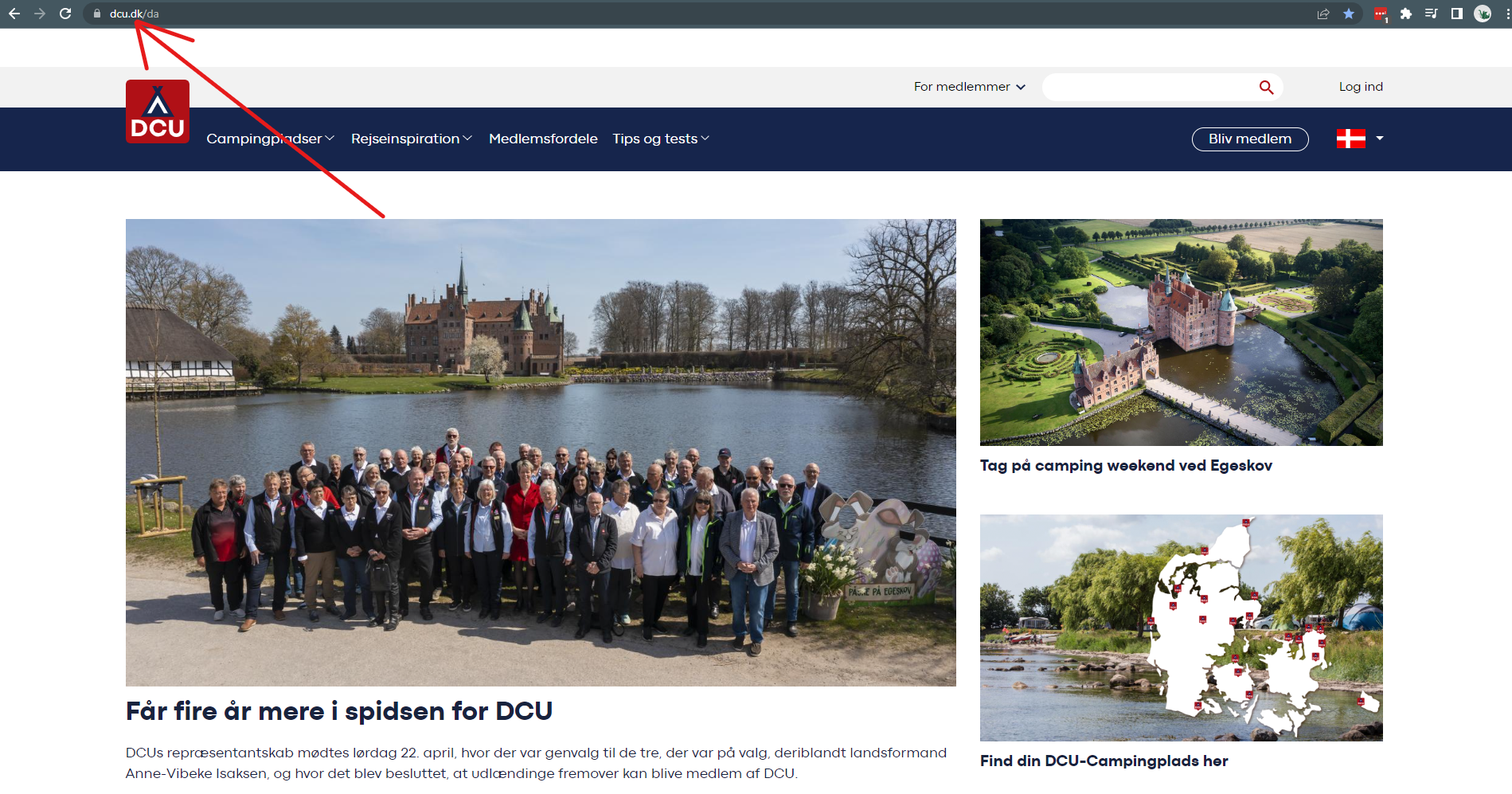
Task: Go back using the browser back arrow
Action: (14, 14)
